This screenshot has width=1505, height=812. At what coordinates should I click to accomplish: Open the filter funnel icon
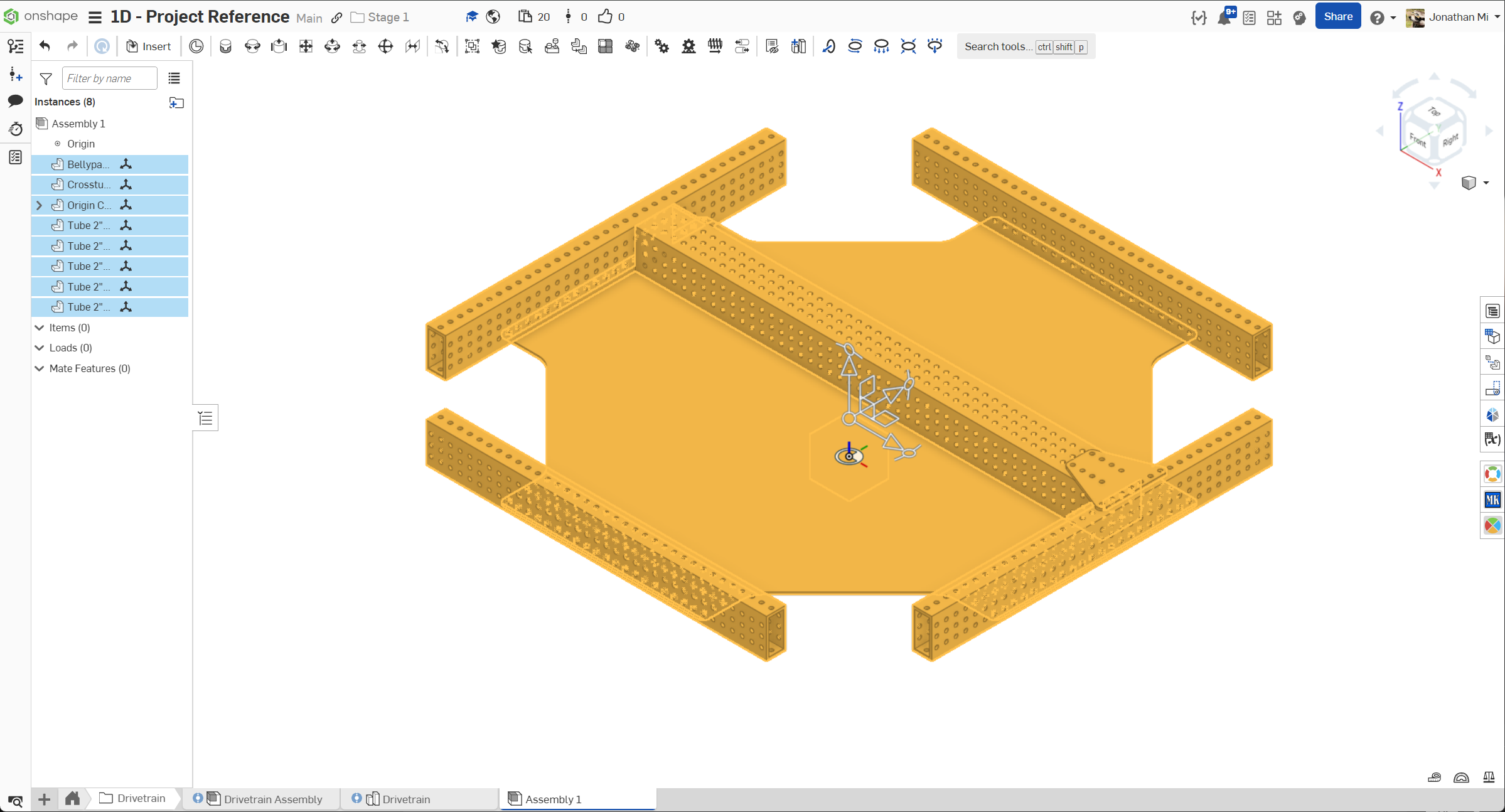(x=46, y=78)
